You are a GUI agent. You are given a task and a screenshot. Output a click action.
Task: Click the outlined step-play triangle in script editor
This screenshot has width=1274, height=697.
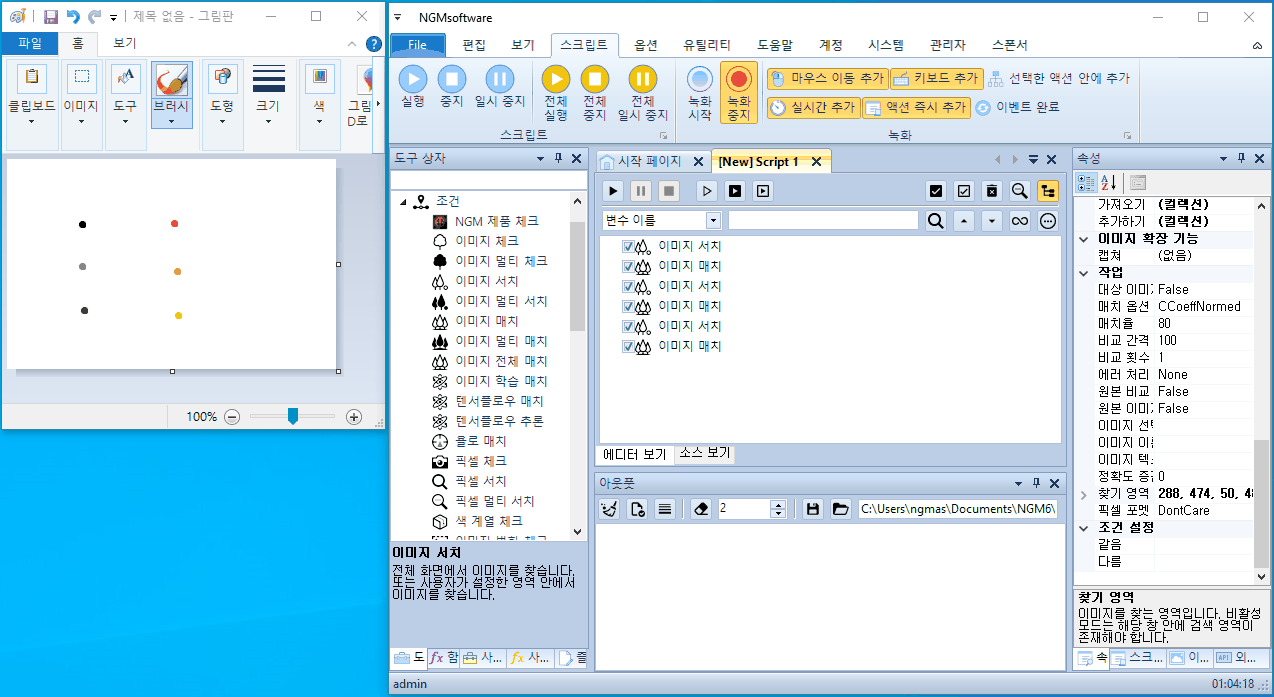pyautogui.click(x=707, y=190)
